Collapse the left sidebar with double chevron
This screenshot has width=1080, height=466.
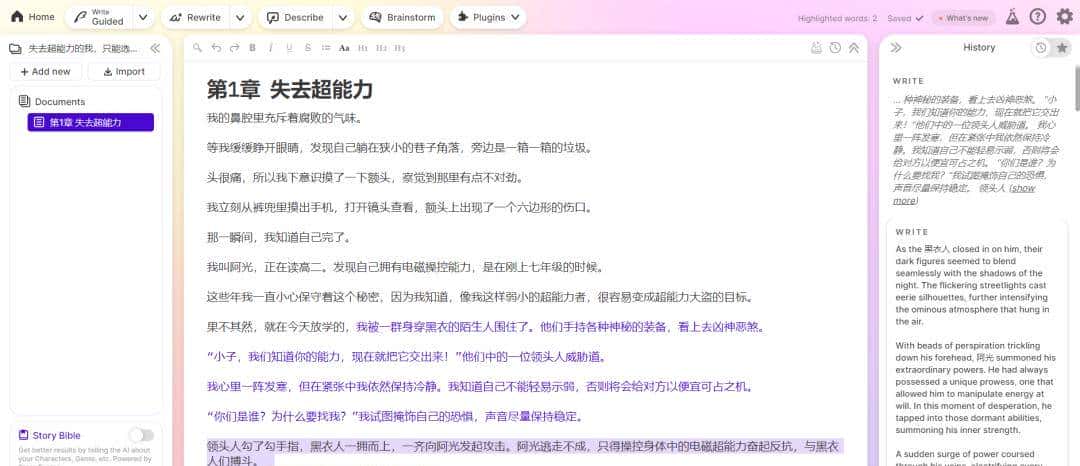pyautogui.click(x=155, y=48)
